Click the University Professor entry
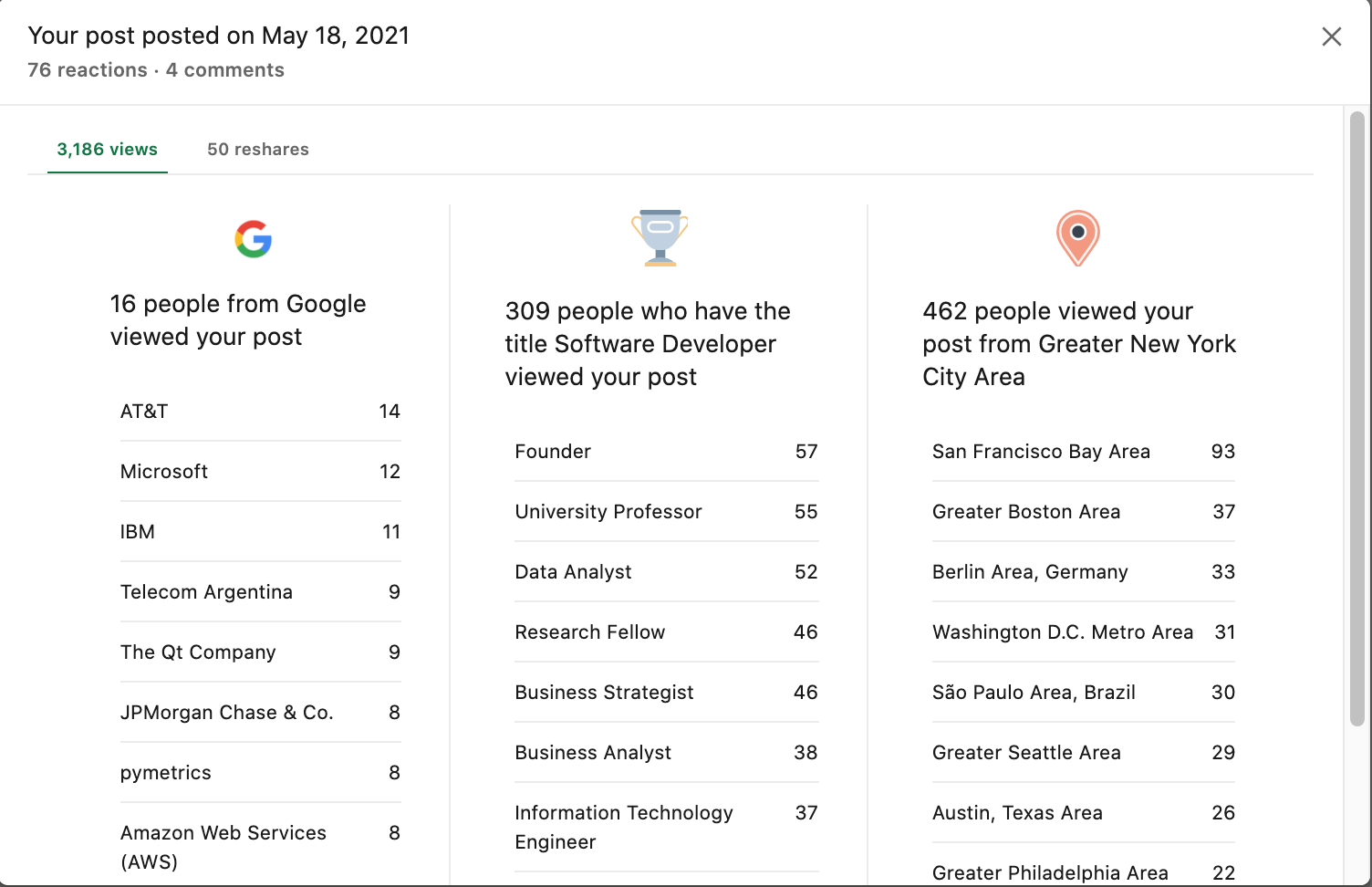This screenshot has height=887, width=1372. pyautogui.click(x=666, y=512)
